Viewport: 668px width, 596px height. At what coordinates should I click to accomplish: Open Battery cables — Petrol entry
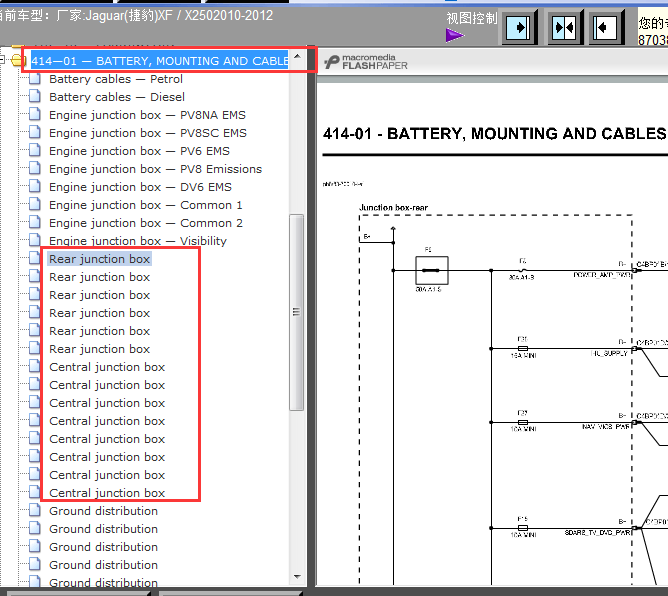coord(116,79)
